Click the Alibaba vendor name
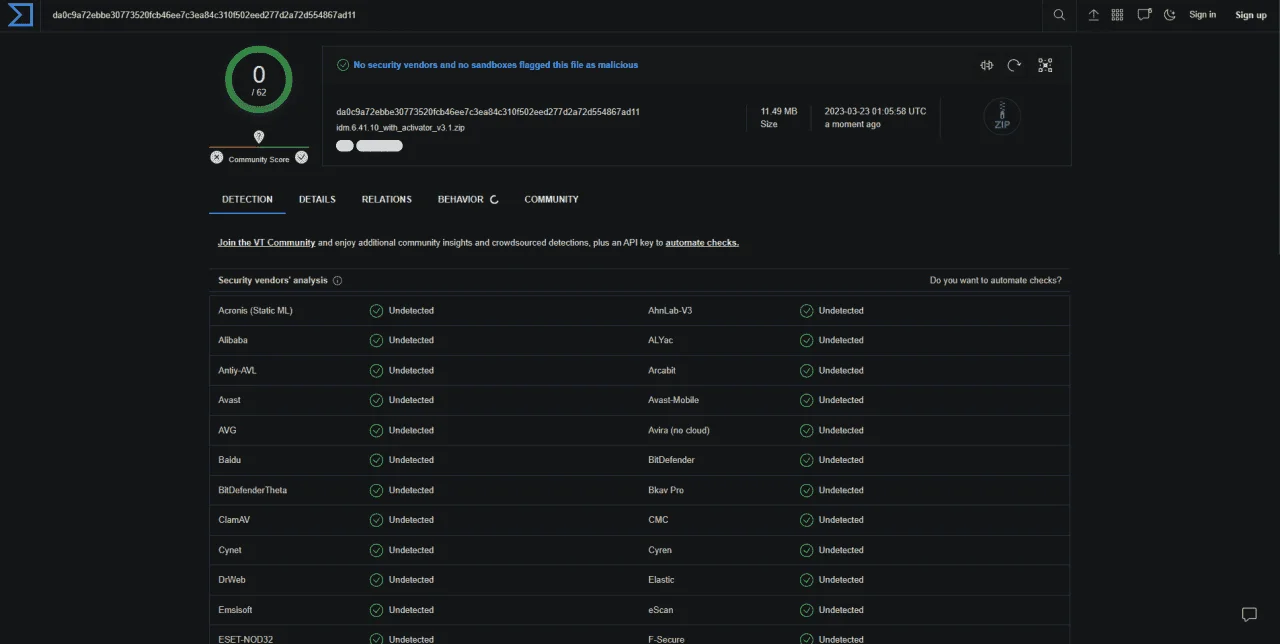 click(x=233, y=341)
